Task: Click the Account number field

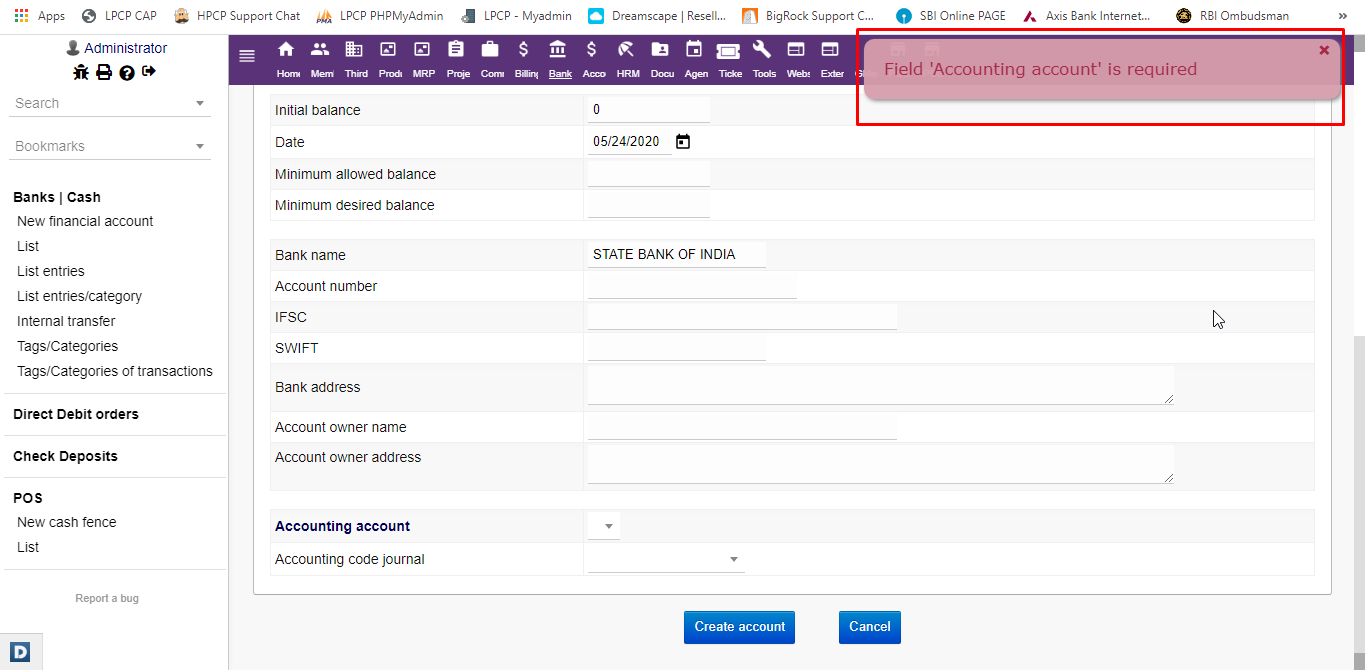Action: click(x=692, y=286)
